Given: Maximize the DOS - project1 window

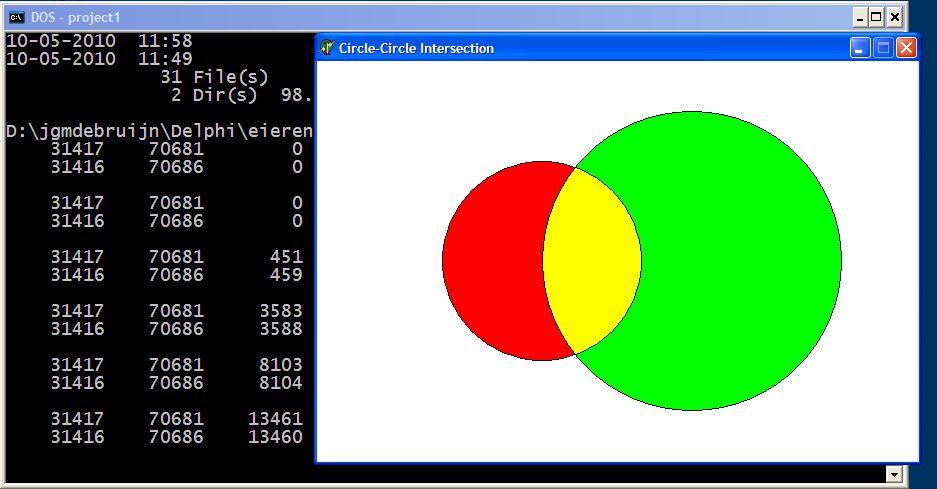Looking at the screenshot, I should (877, 17).
